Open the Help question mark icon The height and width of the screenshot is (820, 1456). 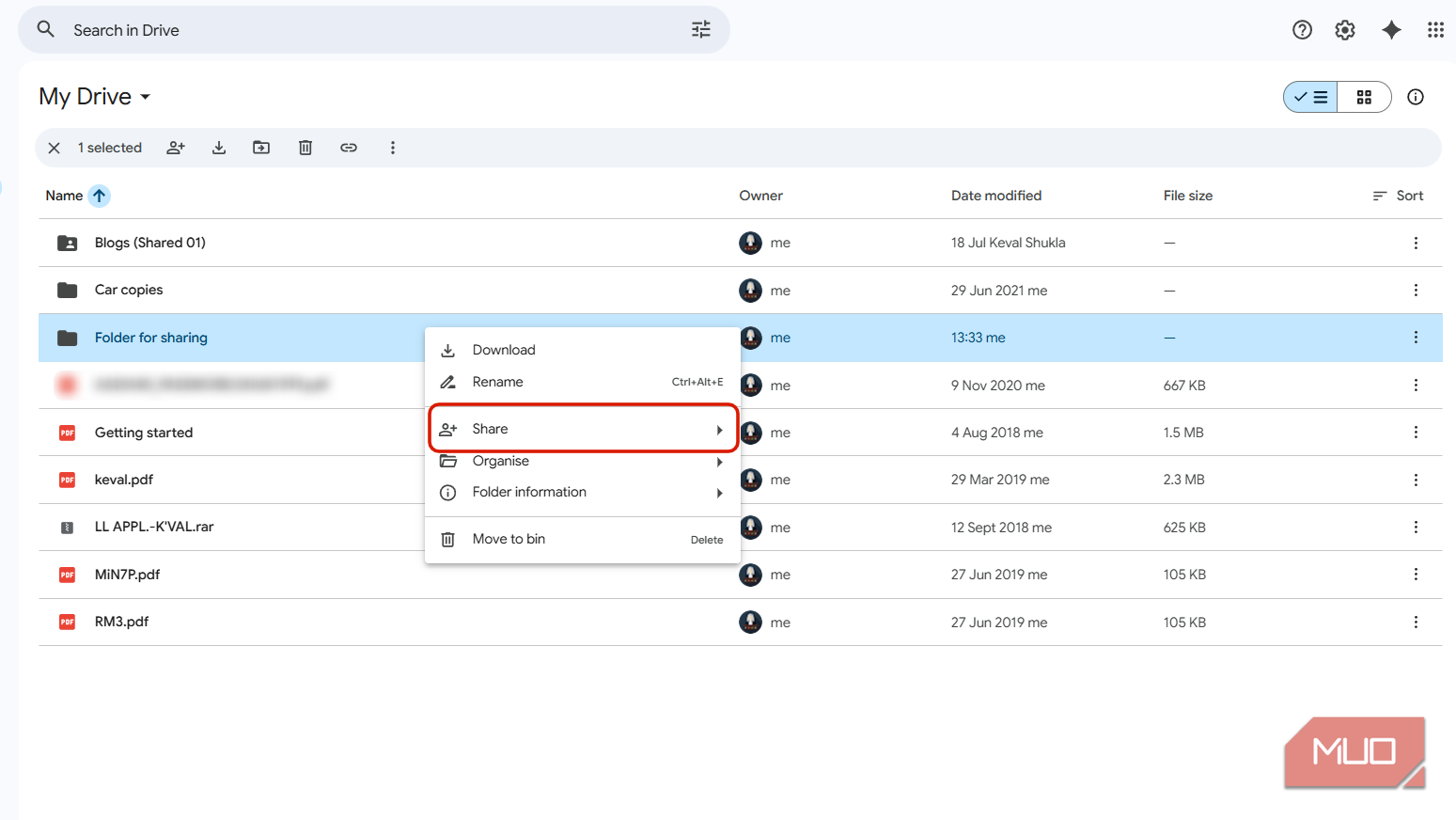(1302, 30)
